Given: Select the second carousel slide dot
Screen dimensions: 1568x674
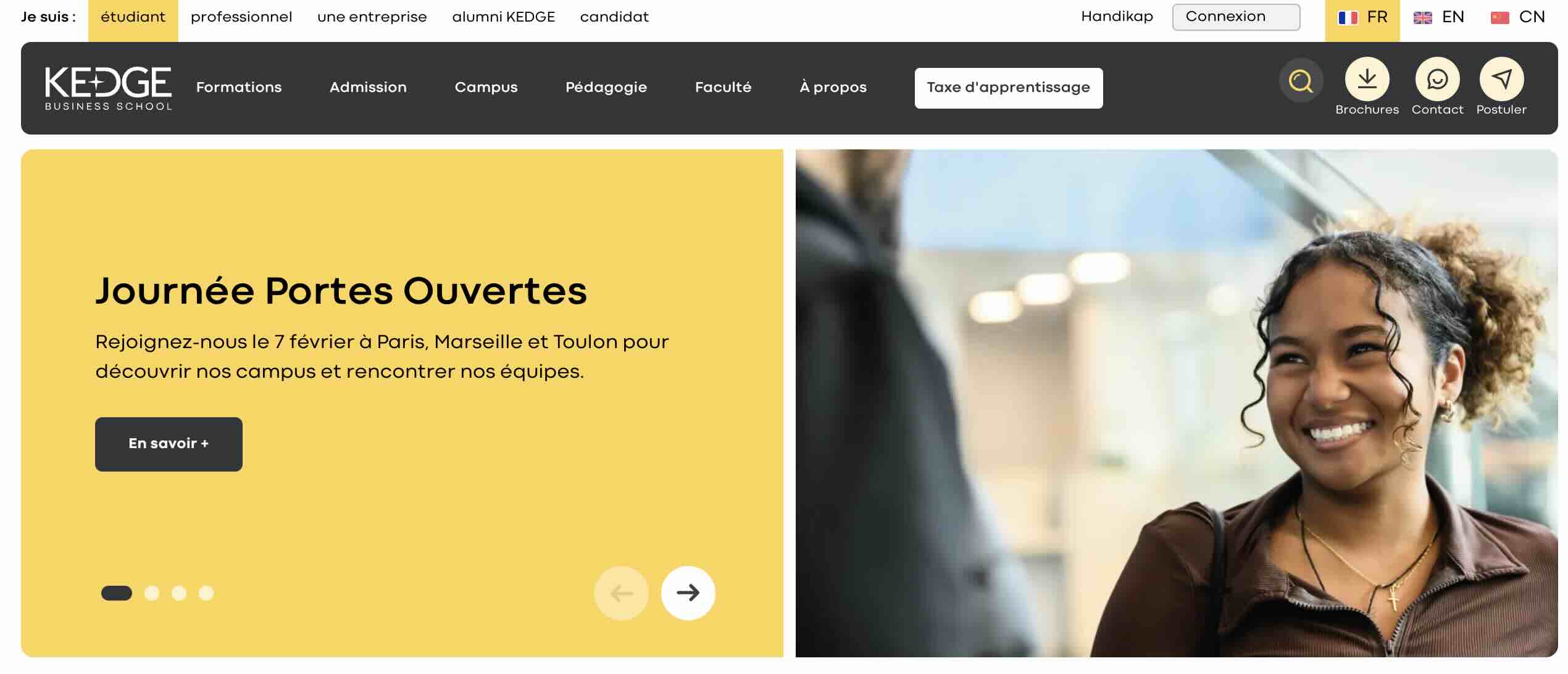Looking at the screenshot, I should [x=151, y=593].
